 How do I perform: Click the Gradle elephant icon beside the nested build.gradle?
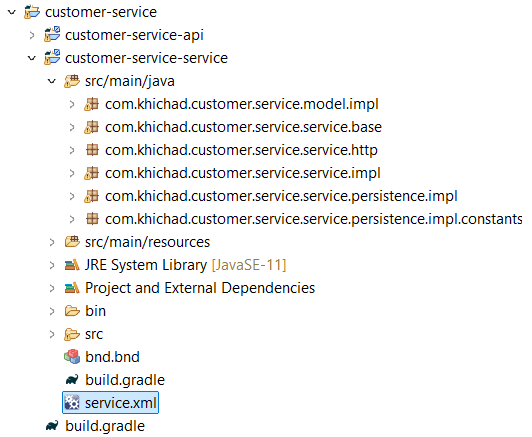72,380
